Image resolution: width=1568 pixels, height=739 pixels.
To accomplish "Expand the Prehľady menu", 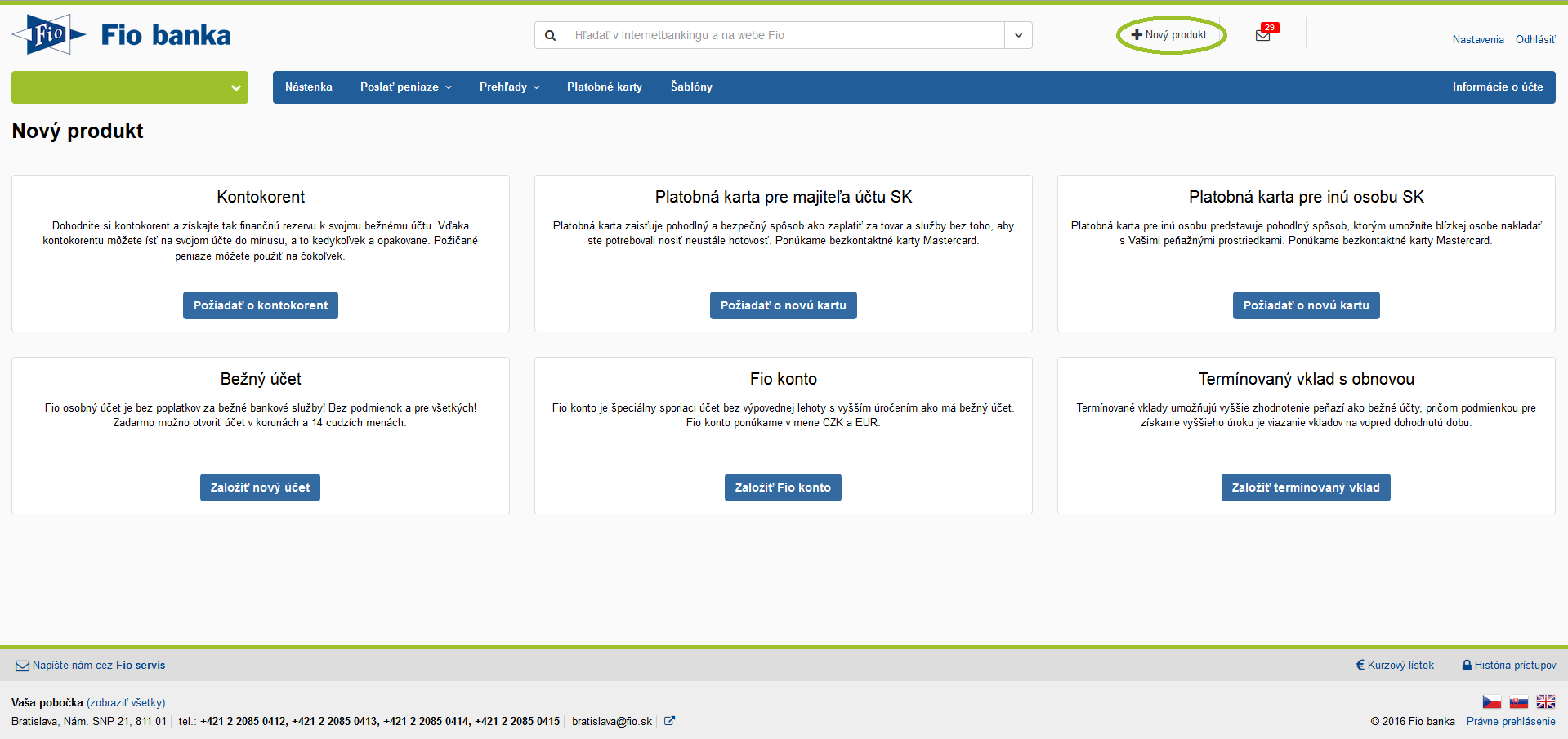I will click(509, 87).
